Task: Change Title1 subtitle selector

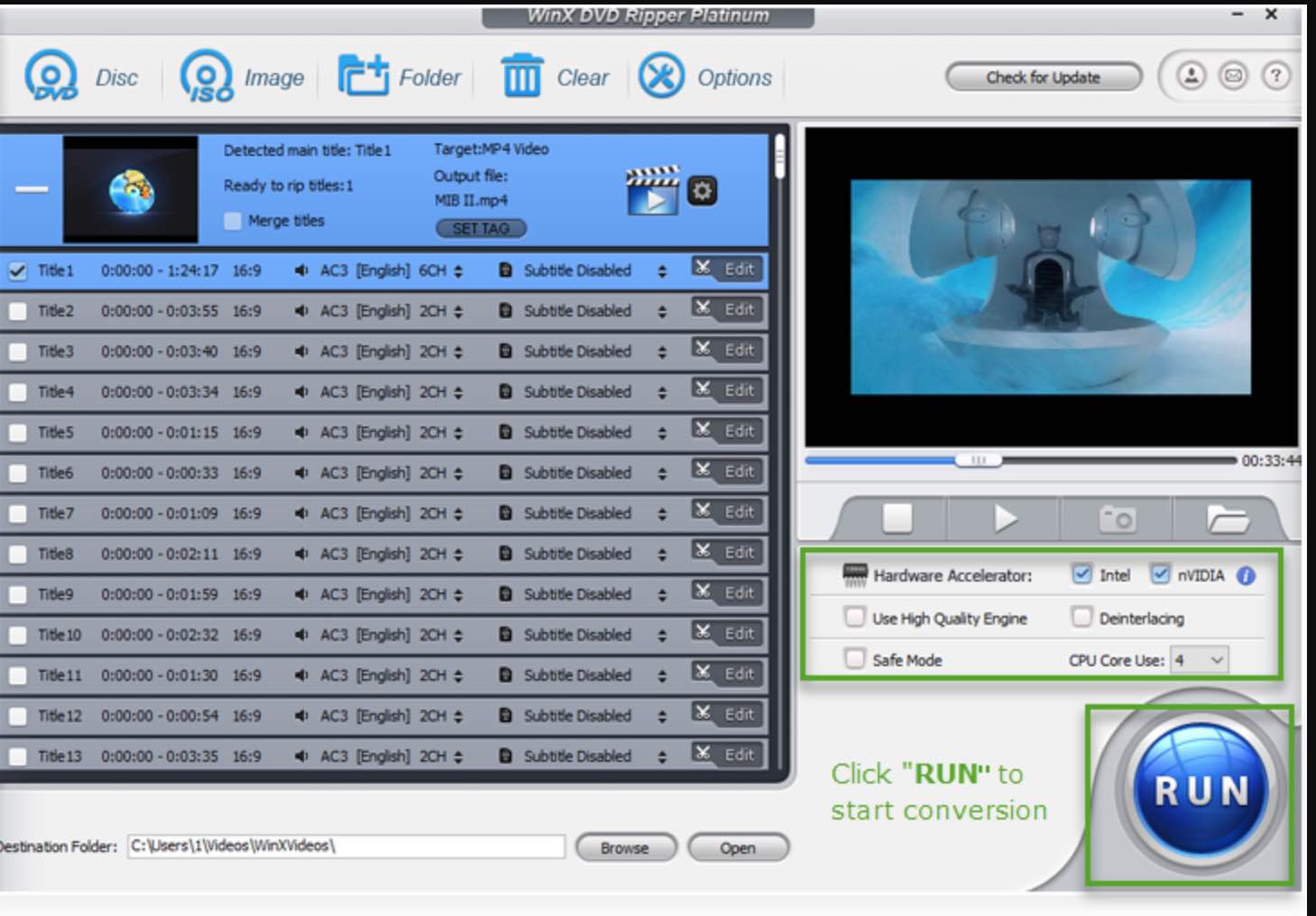Action: 662,270
